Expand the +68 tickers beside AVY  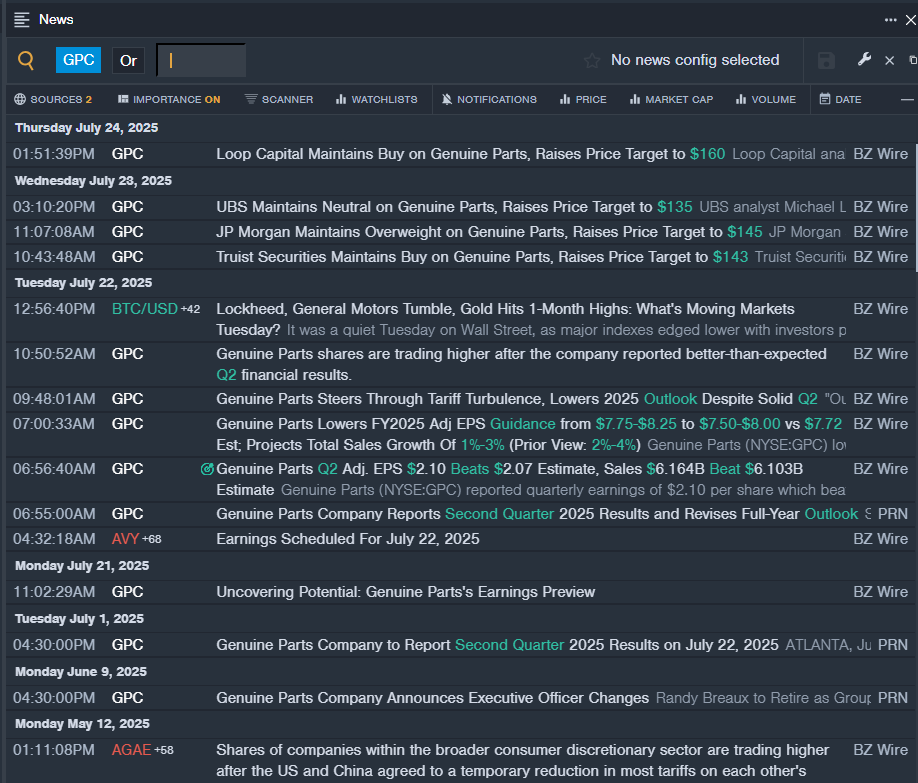point(152,539)
